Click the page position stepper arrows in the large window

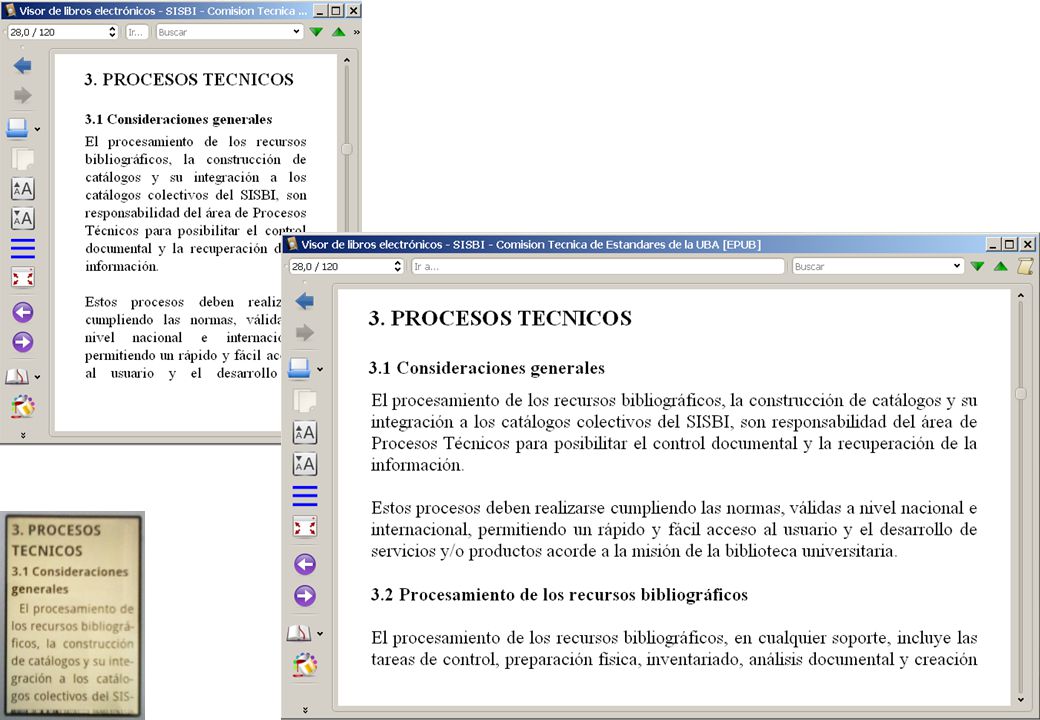coord(397,266)
